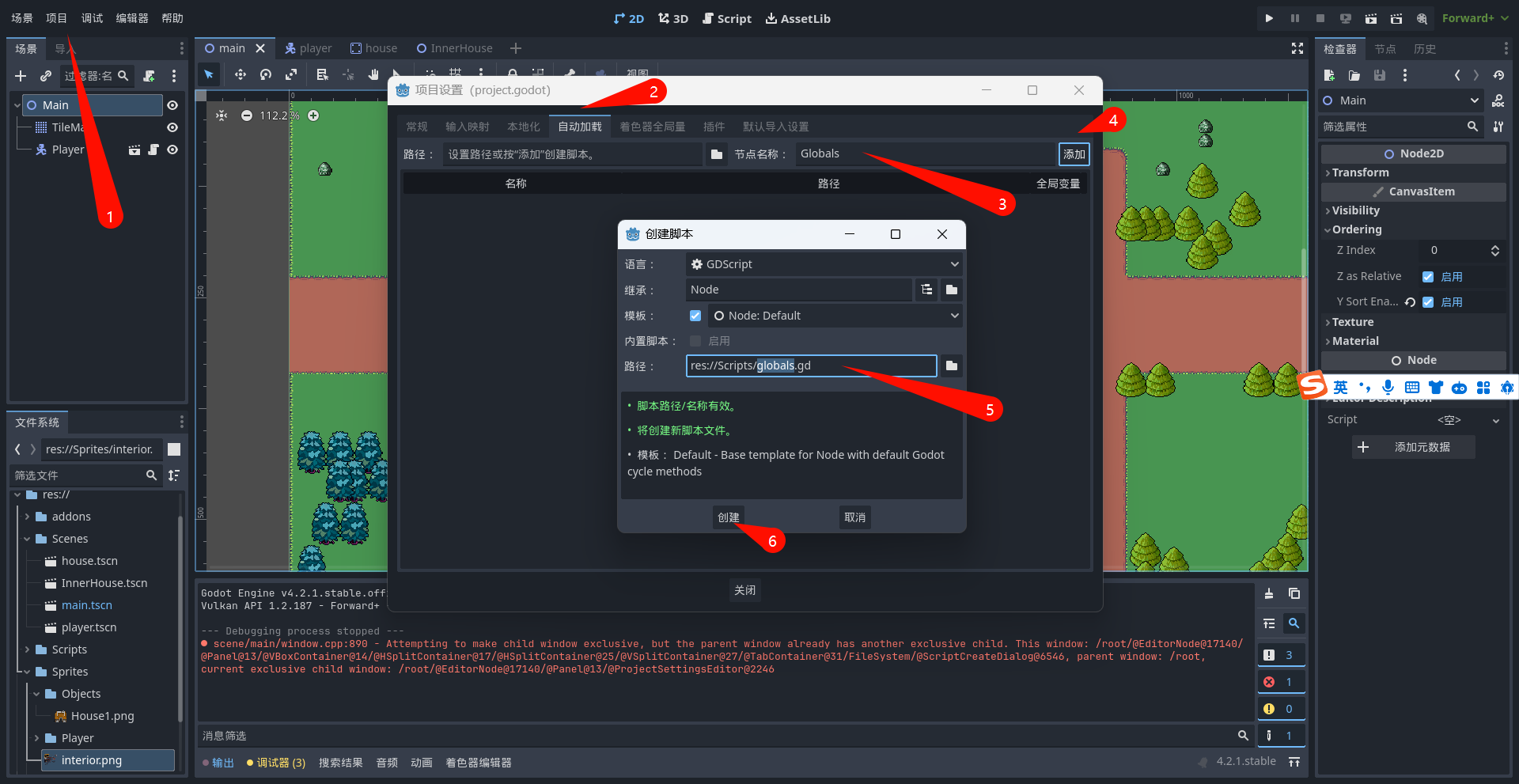Click the center view icon in viewport
The height and width of the screenshot is (784, 1519).
tap(222, 116)
